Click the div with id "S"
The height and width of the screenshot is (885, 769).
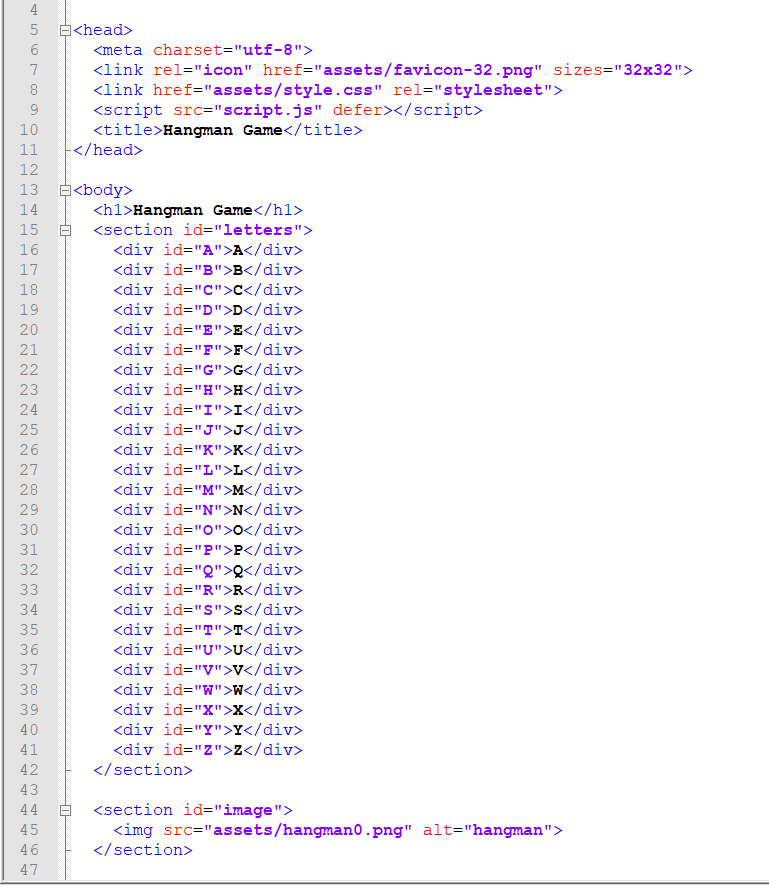208,610
